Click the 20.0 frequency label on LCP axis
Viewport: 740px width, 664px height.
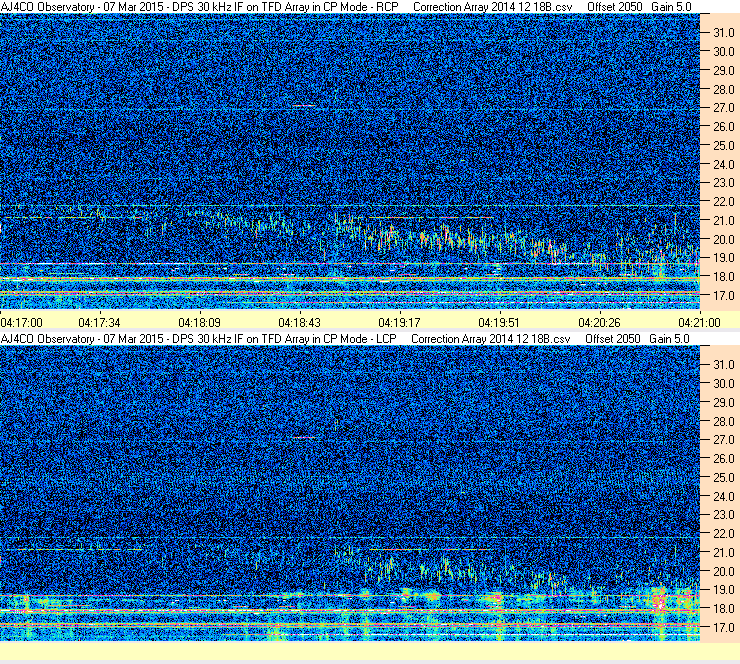tap(723, 572)
